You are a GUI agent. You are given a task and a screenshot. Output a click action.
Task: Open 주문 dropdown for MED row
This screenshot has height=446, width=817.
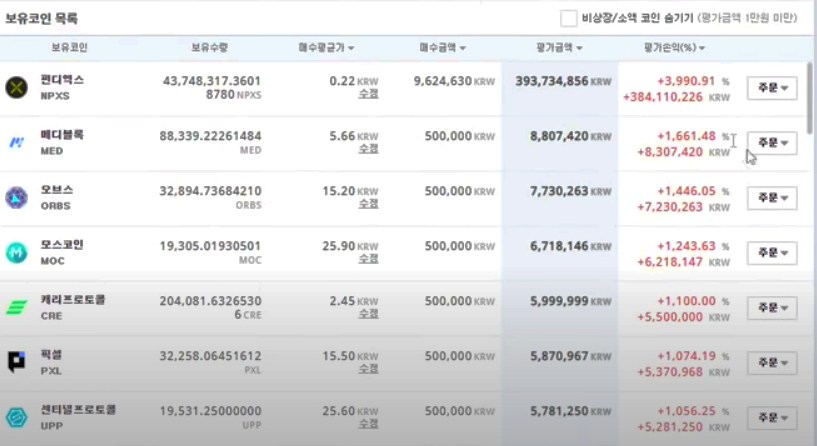(x=772, y=143)
